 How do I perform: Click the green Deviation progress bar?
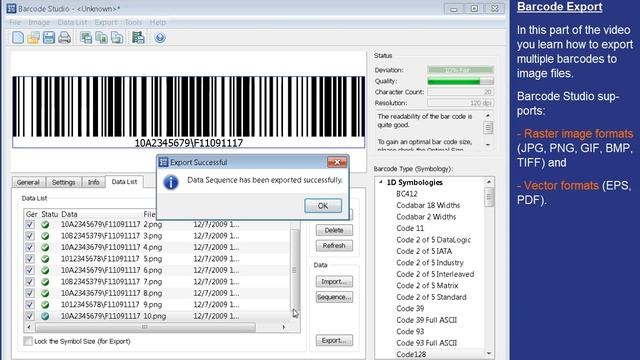click(x=460, y=70)
